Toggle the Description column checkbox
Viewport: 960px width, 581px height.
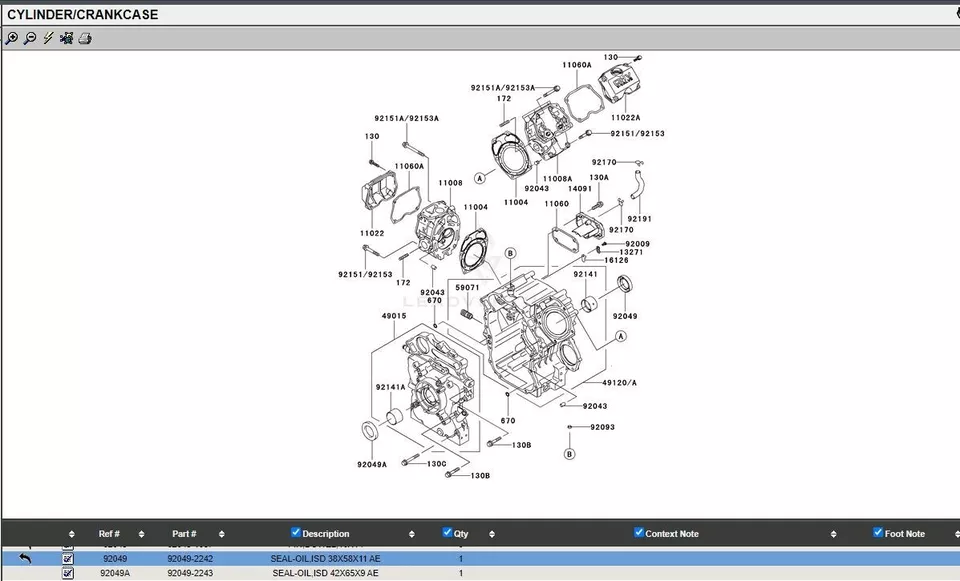coord(296,532)
